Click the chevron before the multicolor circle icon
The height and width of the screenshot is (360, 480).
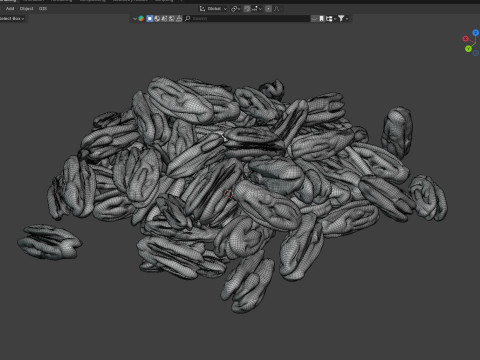[x=135, y=19]
